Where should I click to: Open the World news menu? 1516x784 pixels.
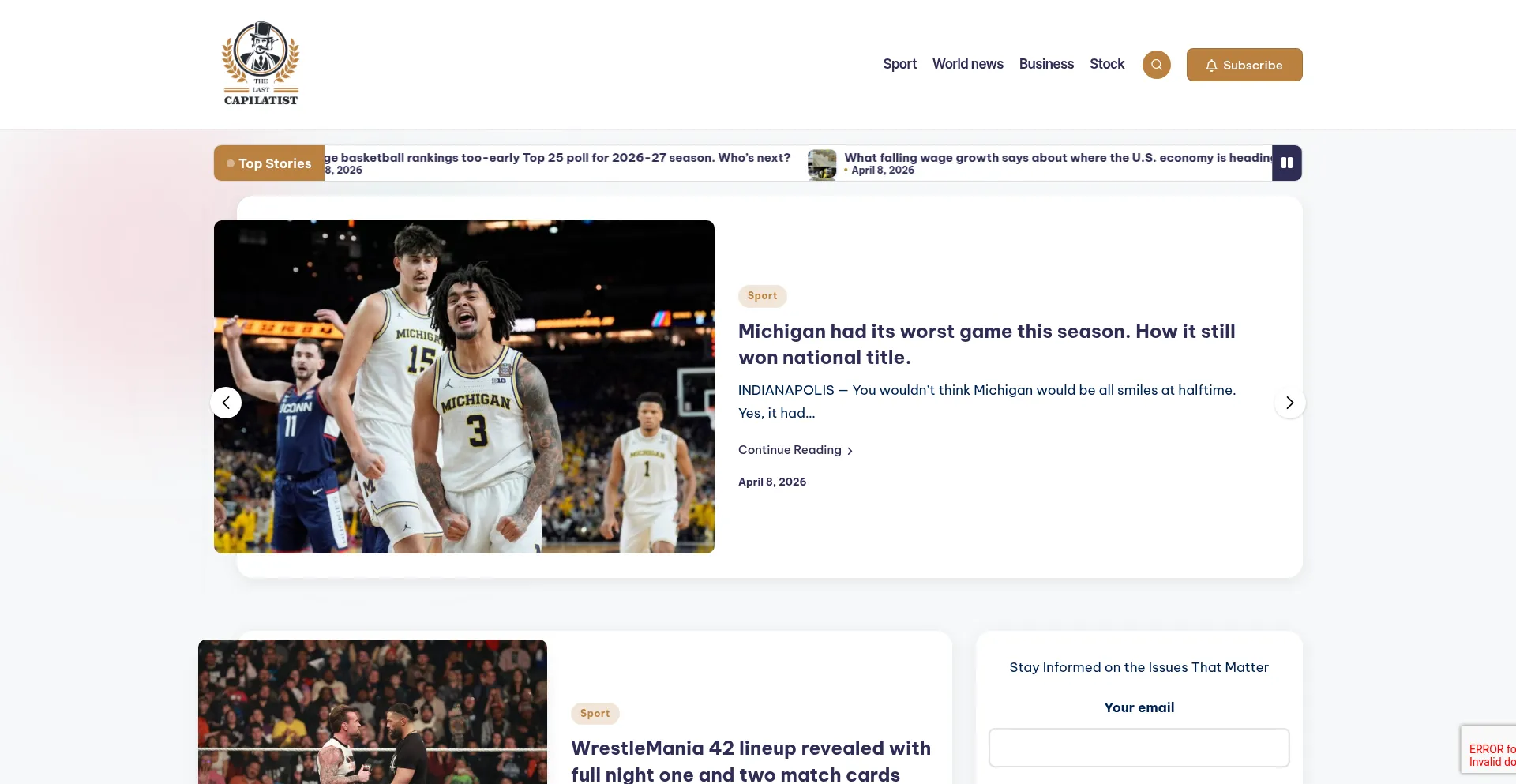967,64
